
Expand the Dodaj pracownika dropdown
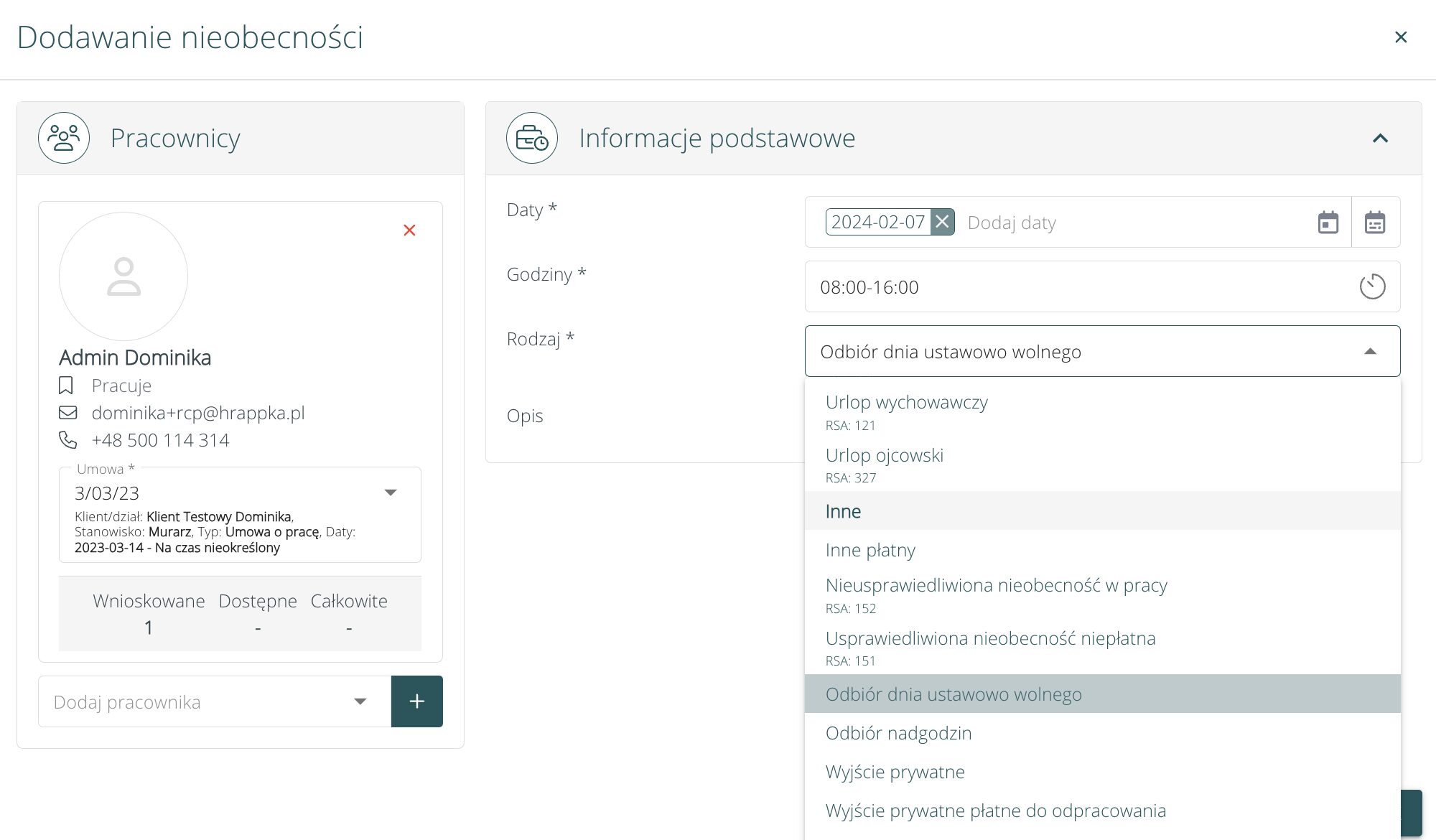(x=360, y=701)
